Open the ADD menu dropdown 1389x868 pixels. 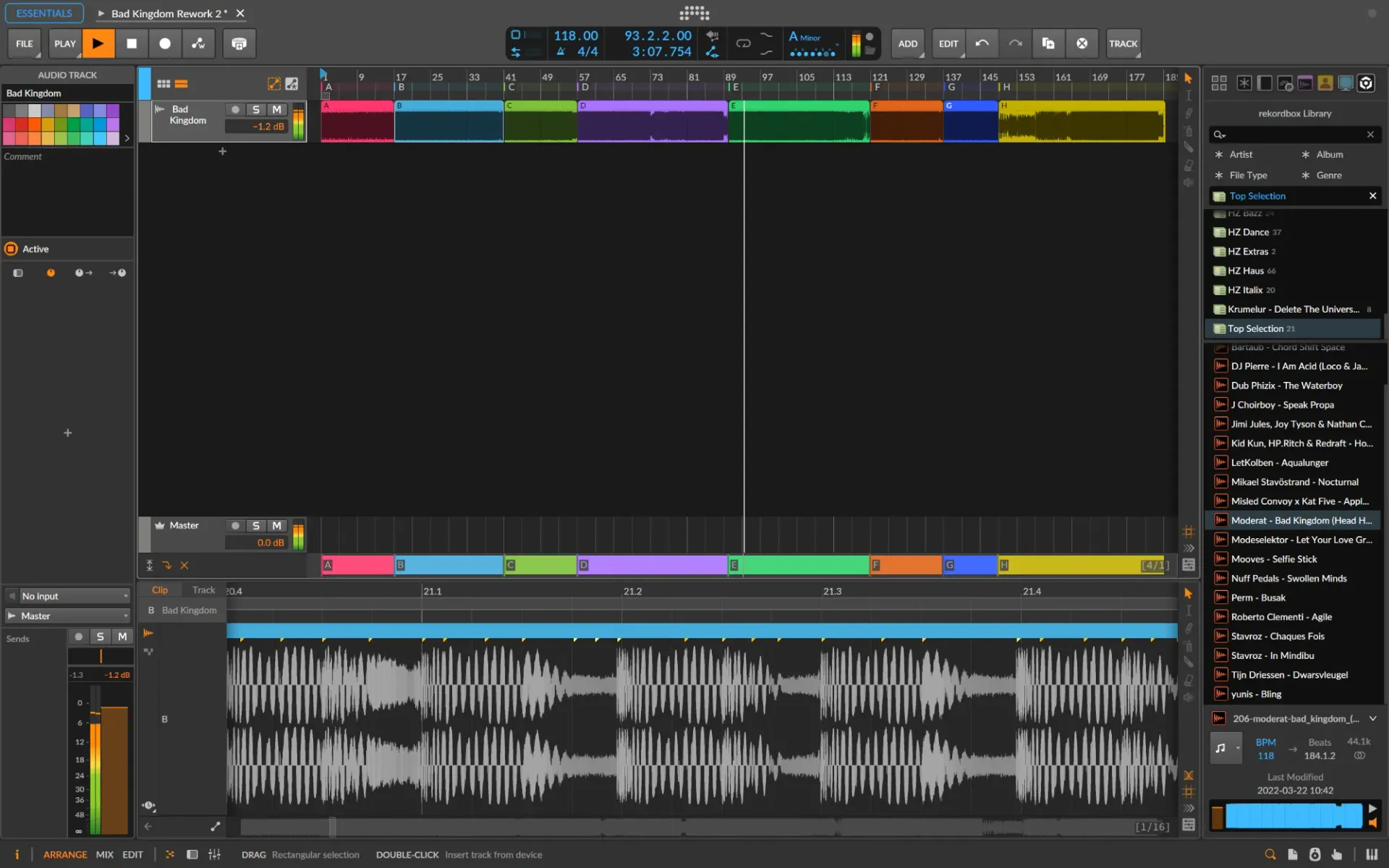point(907,43)
